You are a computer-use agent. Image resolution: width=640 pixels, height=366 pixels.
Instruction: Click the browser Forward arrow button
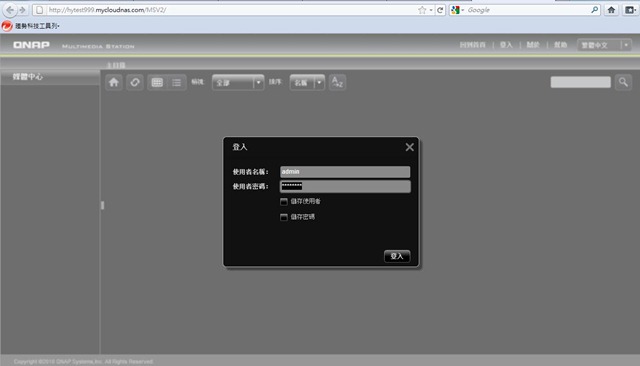point(22,10)
